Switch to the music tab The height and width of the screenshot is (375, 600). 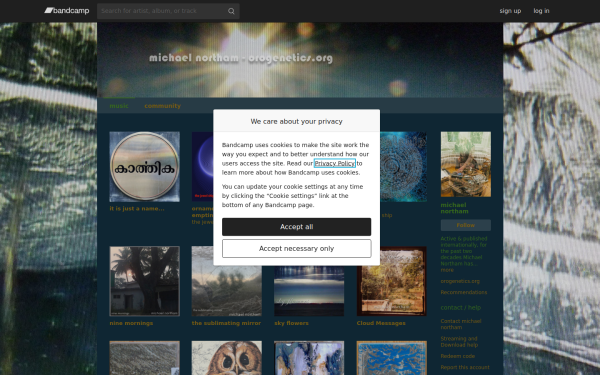coord(119,106)
